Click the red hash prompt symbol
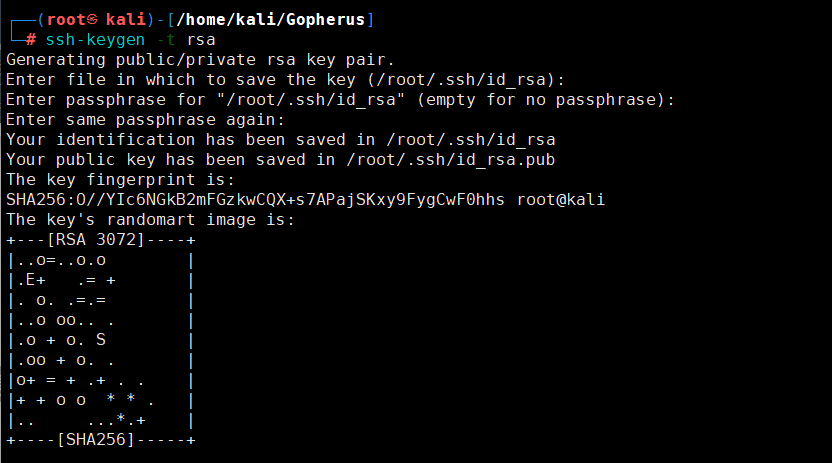Image resolution: width=832 pixels, height=463 pixels. click(x=31, y=40)
